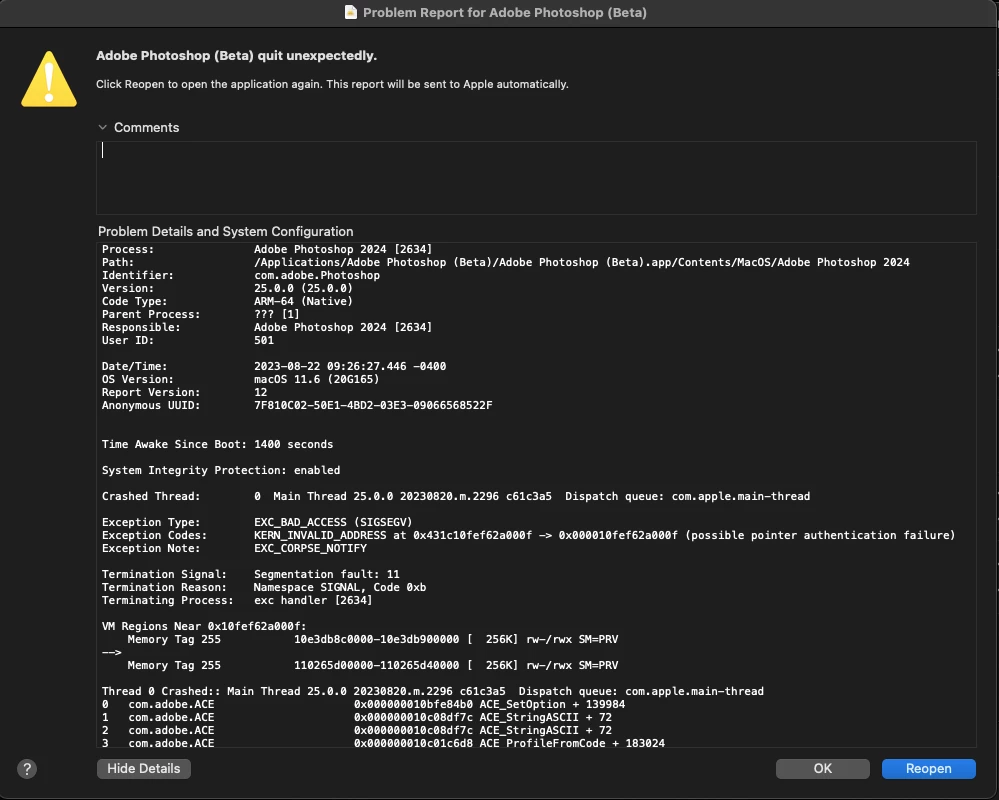Image resolution: width=999 pixels, height=800 pixels.
Task: Click 'Time Awake Since Boot' line
Action: (x=217, y=444)
